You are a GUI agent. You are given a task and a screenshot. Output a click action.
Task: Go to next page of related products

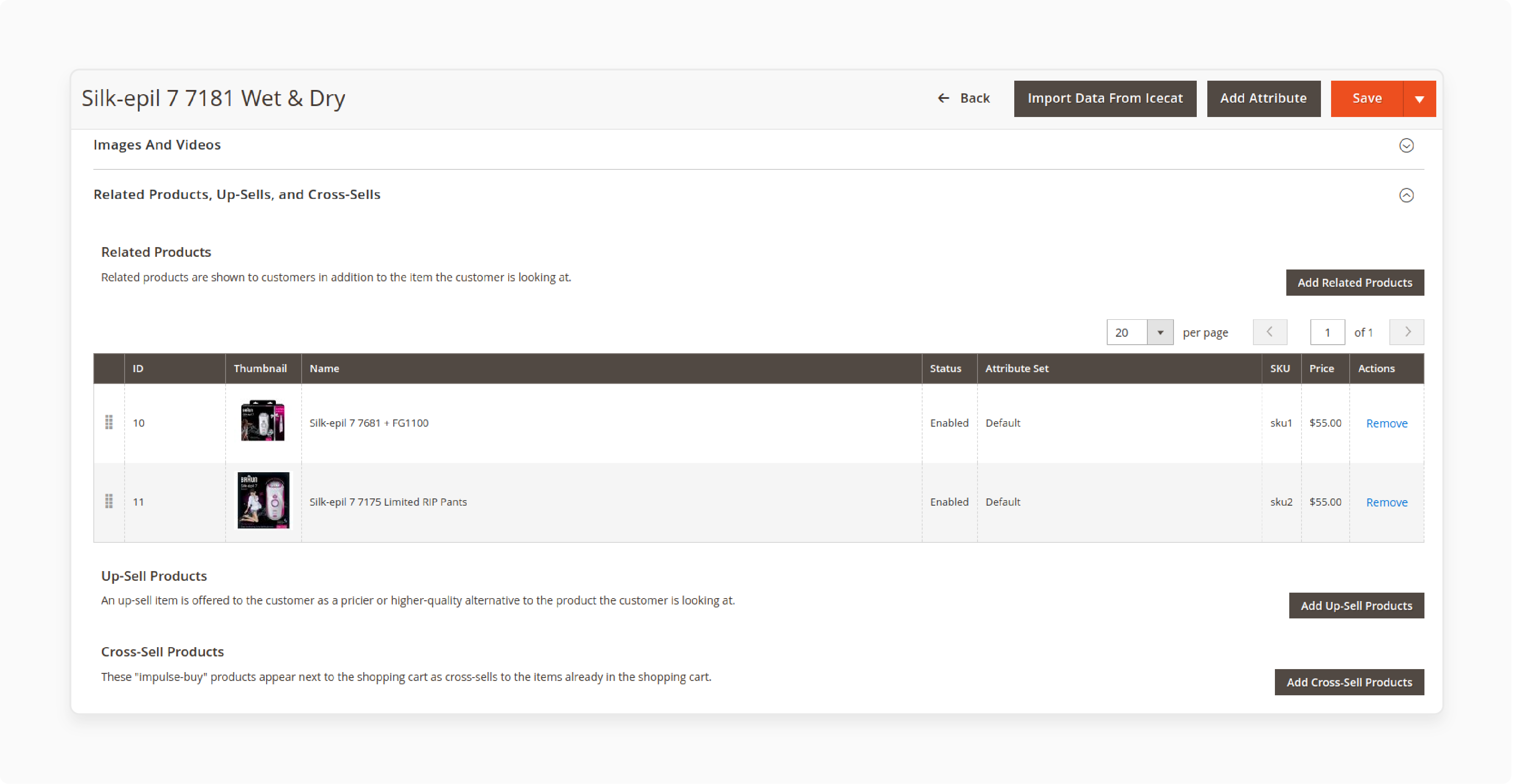point(1406,332)
